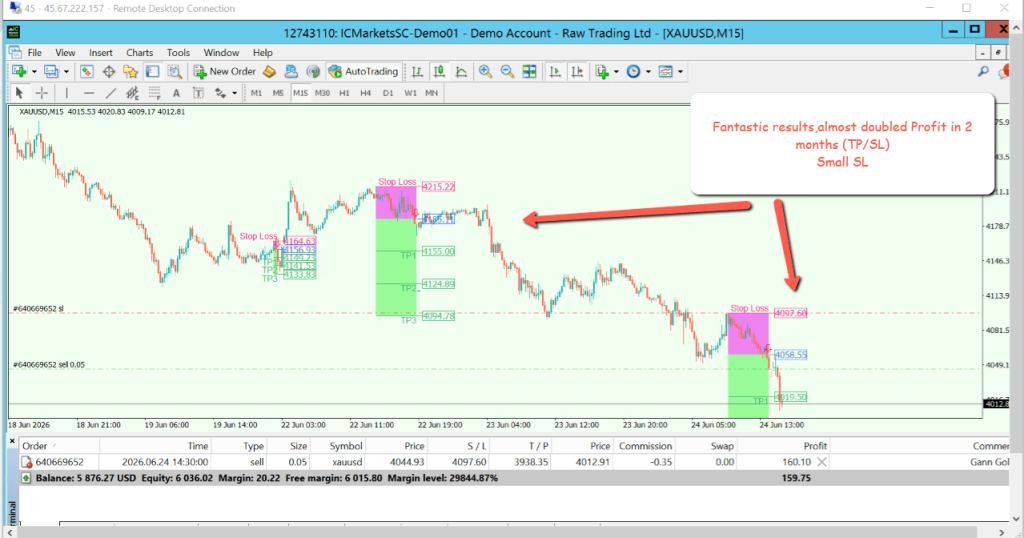Click the Templates icon
This screenshot has width=1024, height=538.
(665, 72)
